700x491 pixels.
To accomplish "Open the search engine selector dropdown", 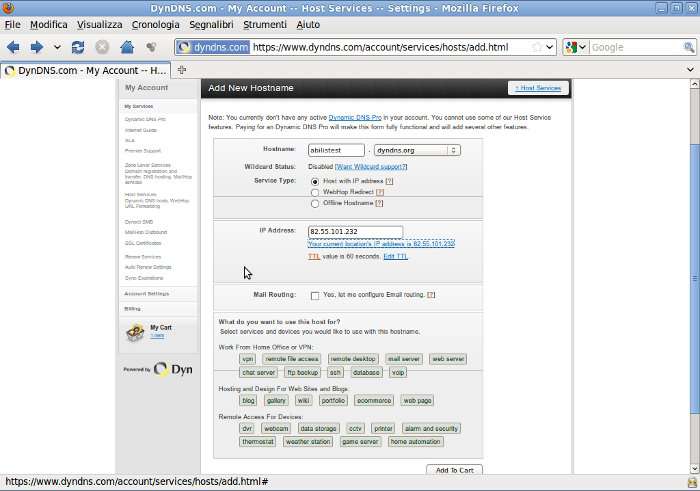I will (575, 47).
